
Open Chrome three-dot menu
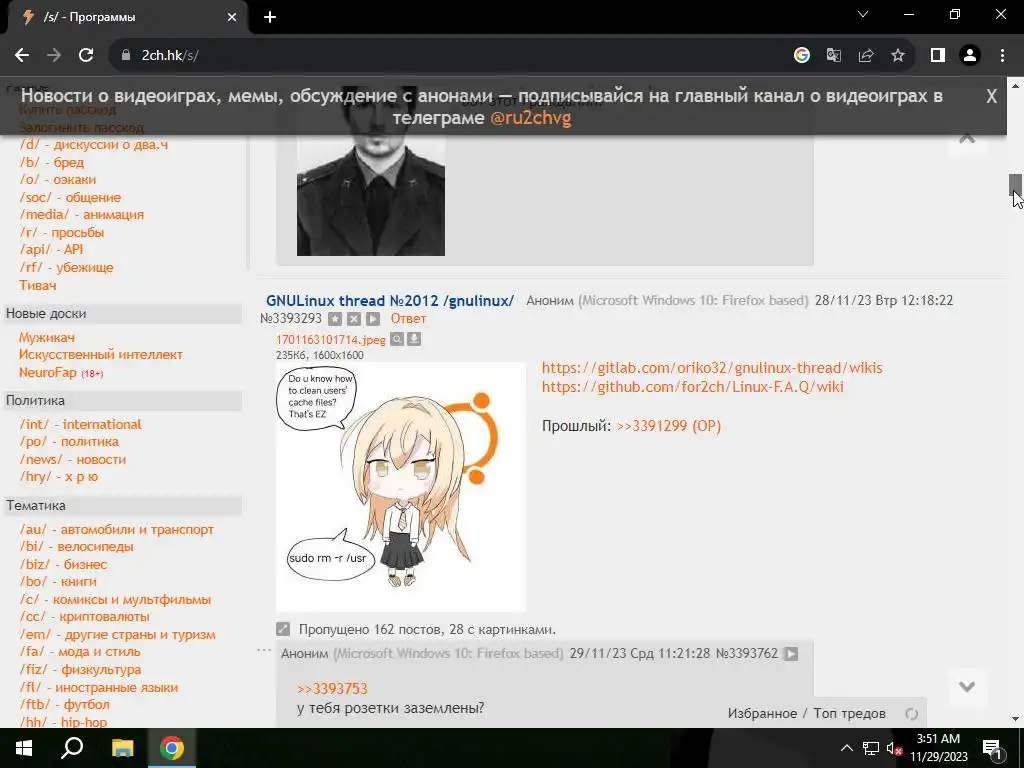pos(1002,56)
